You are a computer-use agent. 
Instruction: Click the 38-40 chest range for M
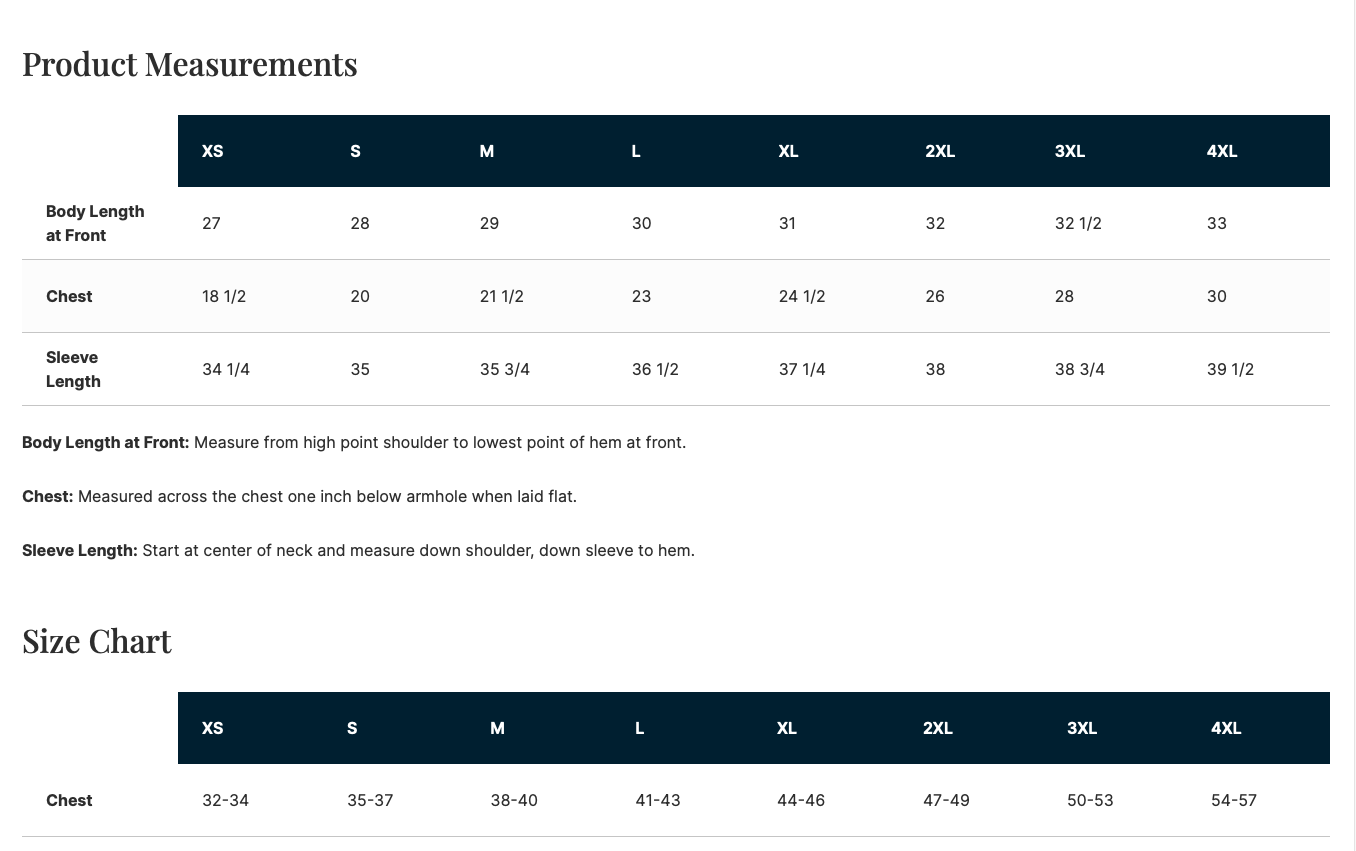click(x=514, y=800)
